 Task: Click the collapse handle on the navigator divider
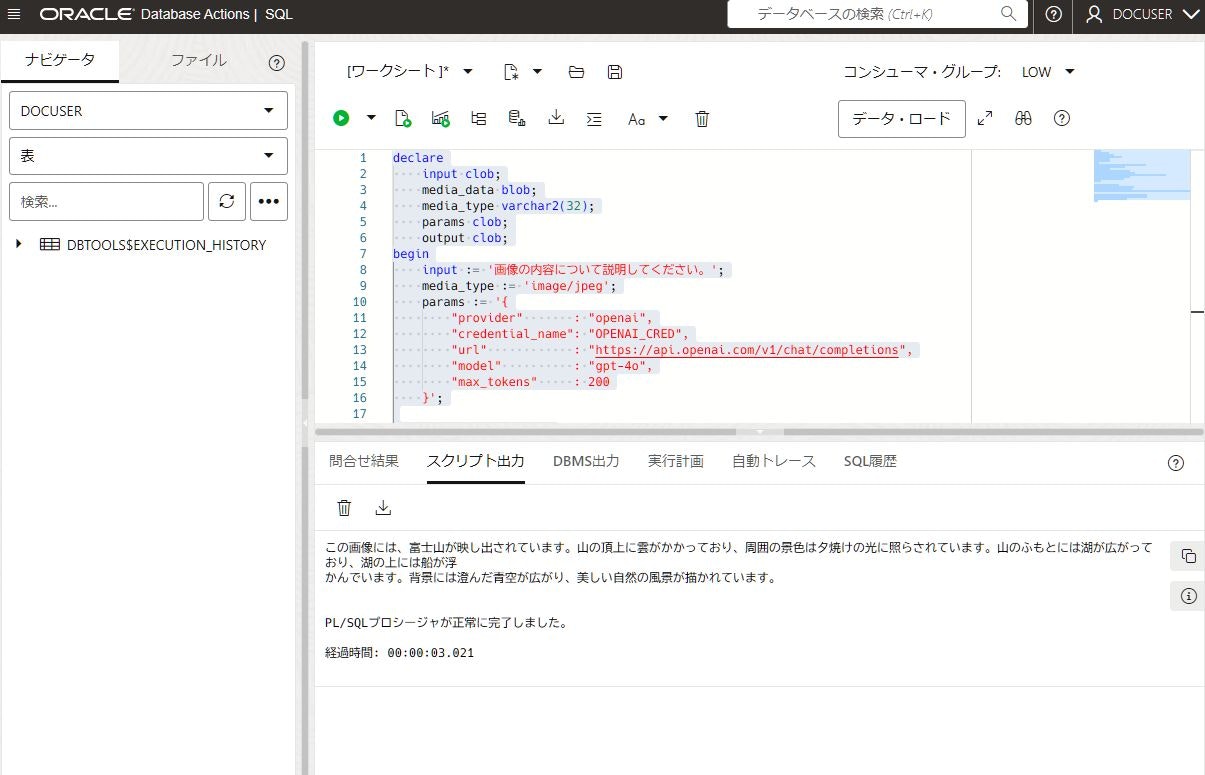[x=305, y=424]
